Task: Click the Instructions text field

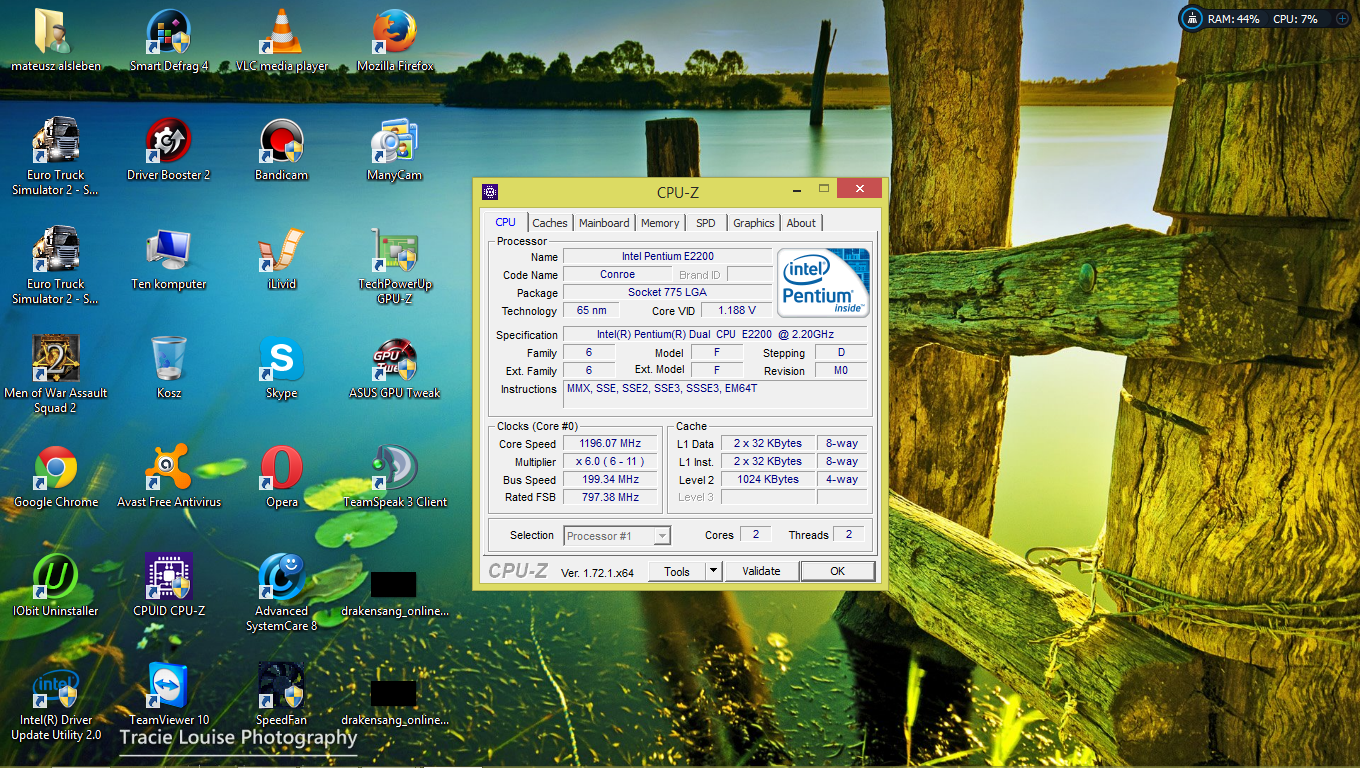Action: point(715,394)
